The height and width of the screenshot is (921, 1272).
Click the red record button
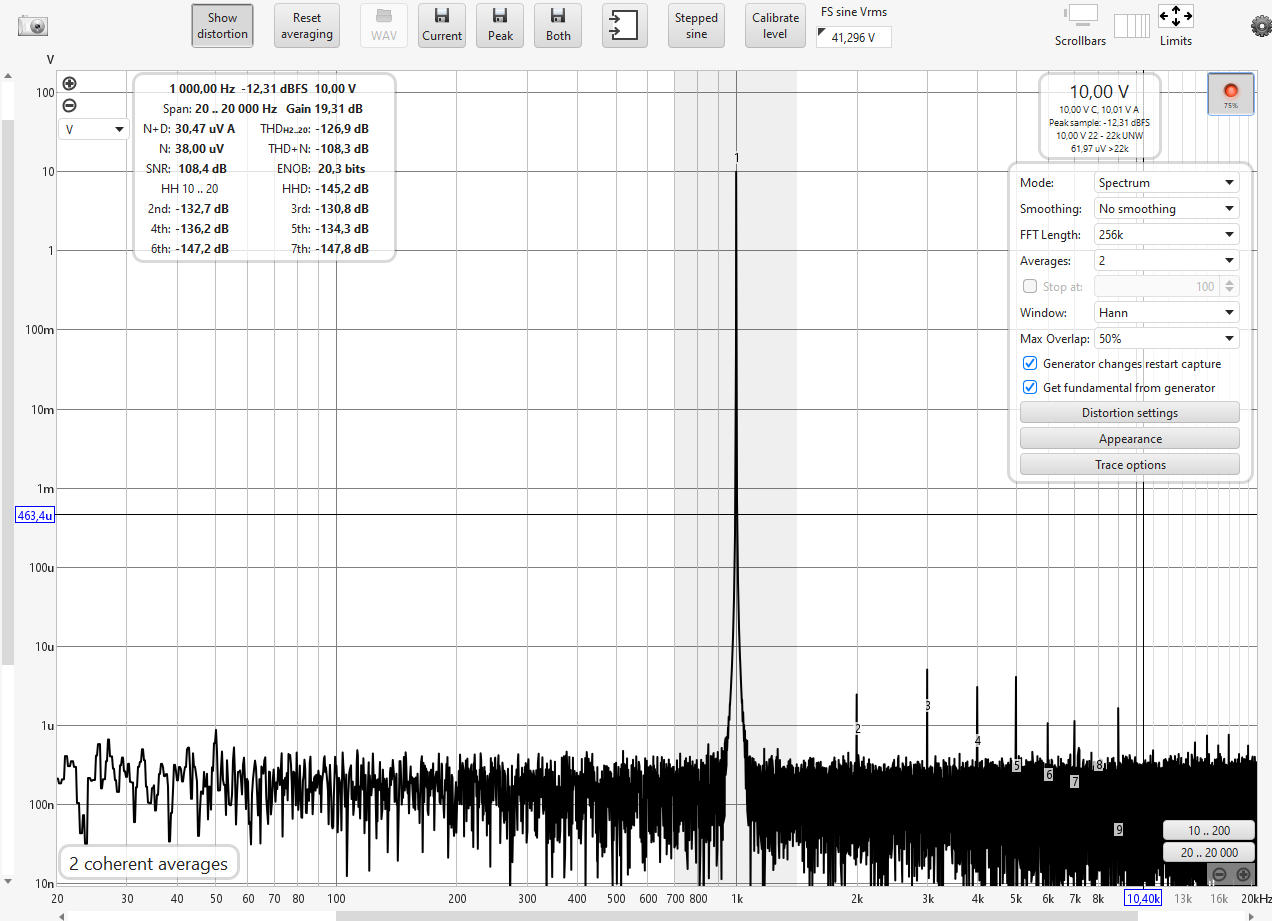click(1230, 92)
